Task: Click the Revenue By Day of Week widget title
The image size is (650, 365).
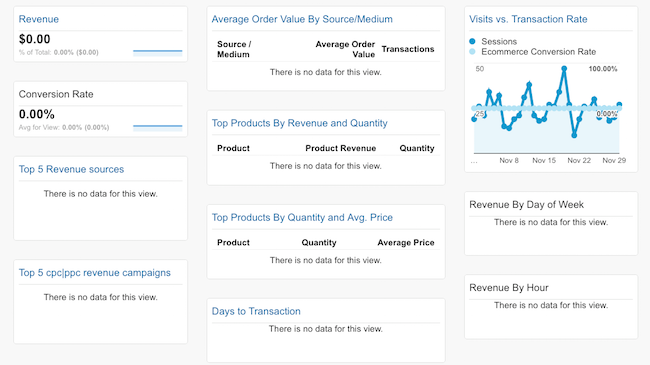Action: (526, 204)
